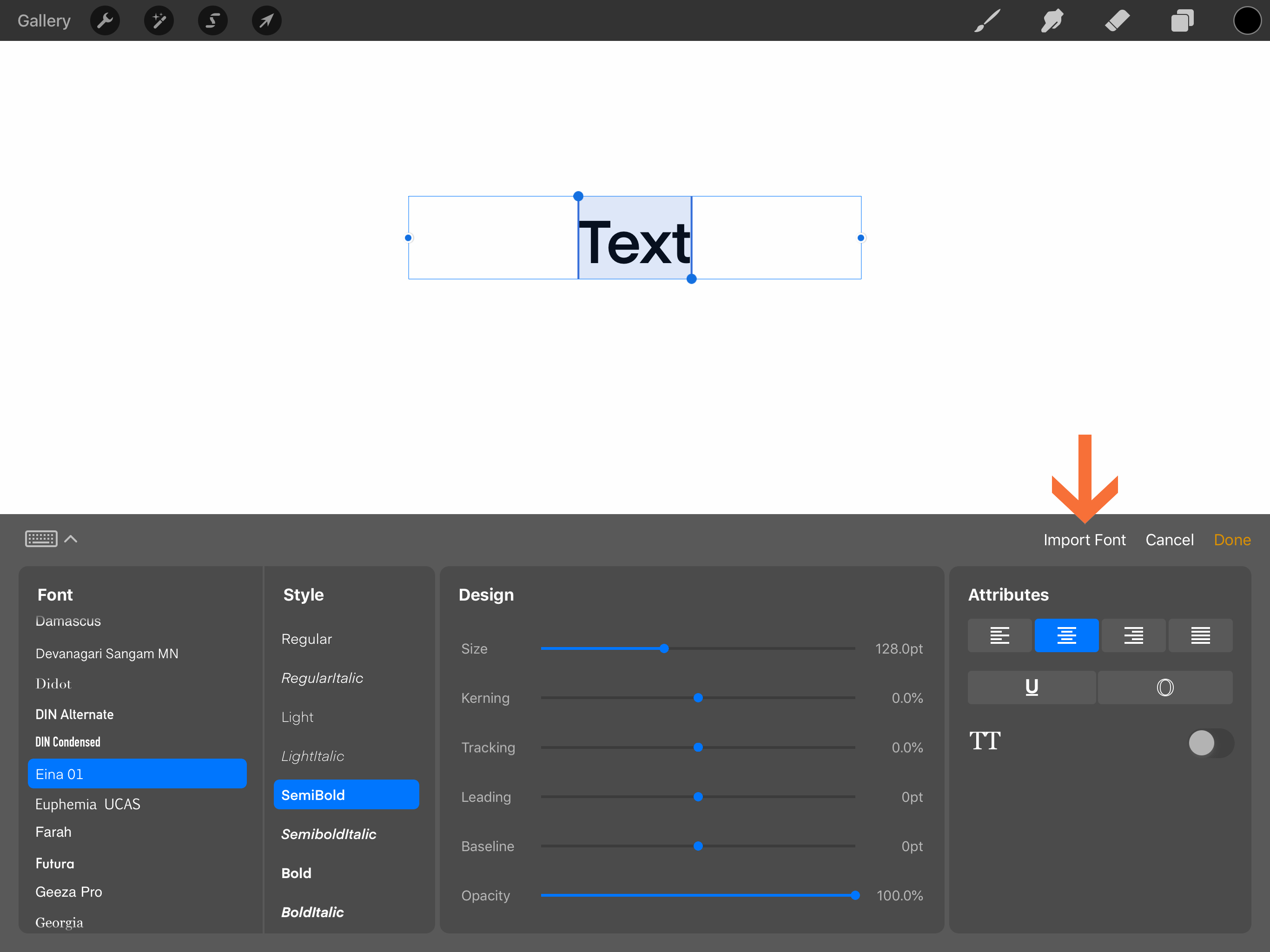Click the Kerning slider handle
This screenshot has width=1270, height=952.
click(698, 698)
